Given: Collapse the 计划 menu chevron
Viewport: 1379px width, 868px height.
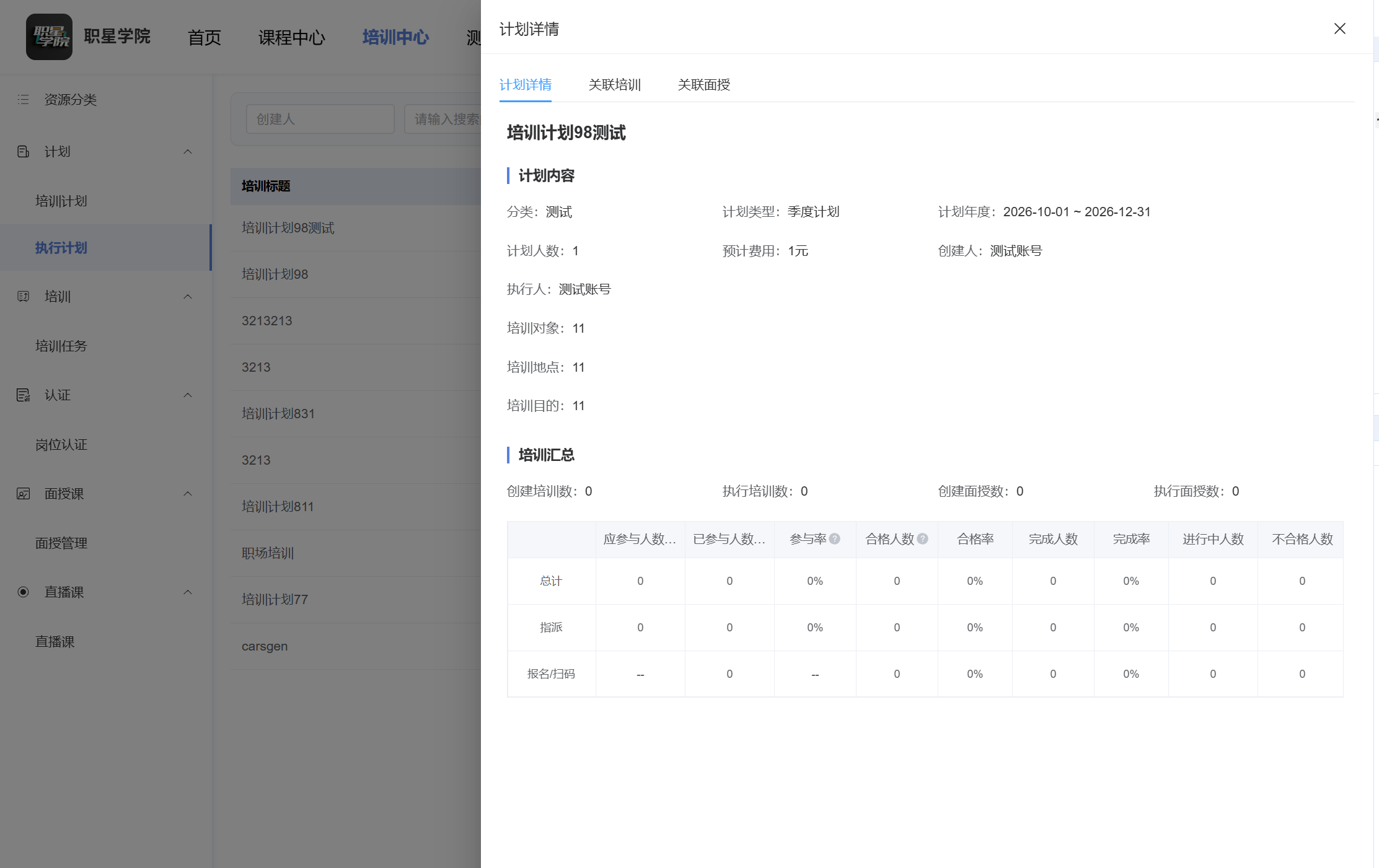Looking at the screenshot, I should coord(188,152).
